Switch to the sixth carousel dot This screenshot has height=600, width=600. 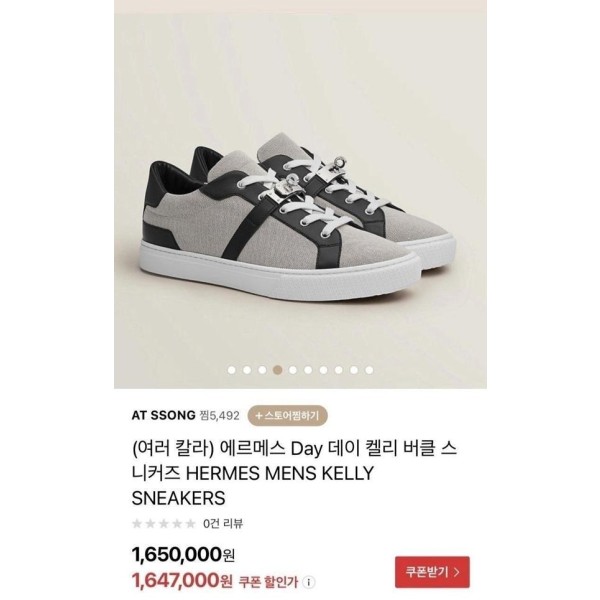click(308, 370)
